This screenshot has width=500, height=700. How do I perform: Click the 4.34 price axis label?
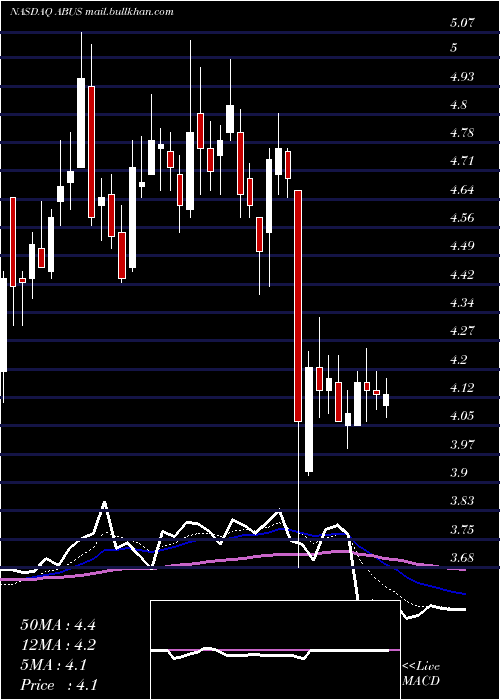tap(462, 303)
